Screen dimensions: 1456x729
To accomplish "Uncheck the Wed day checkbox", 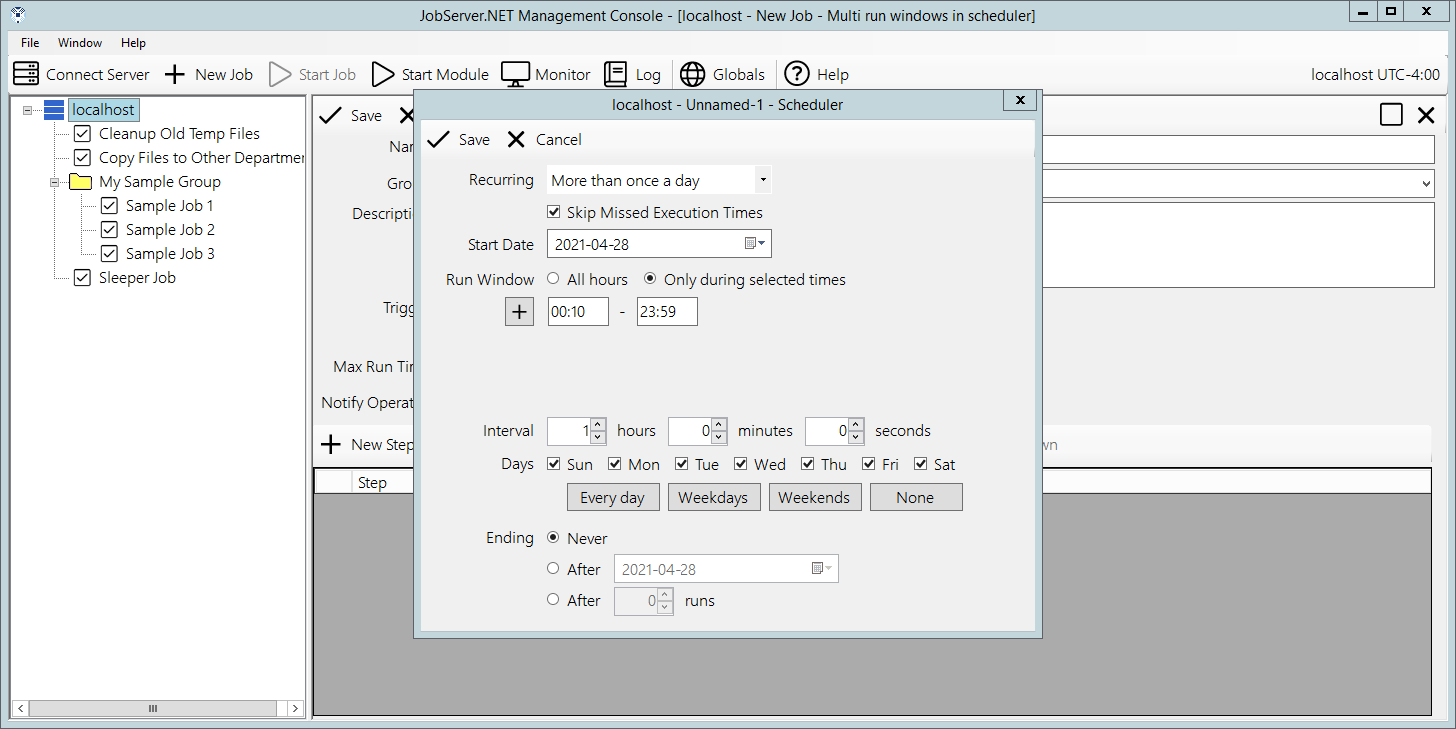I will click(x=741, y=464).
